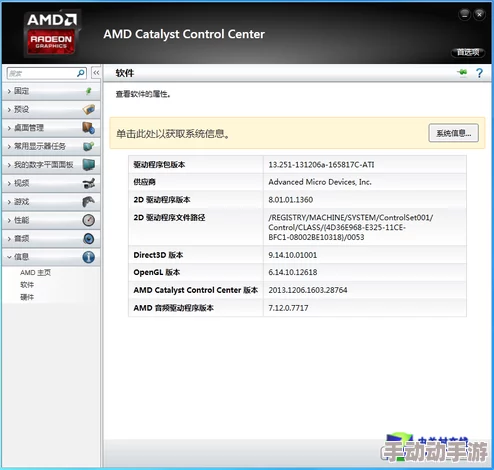Screen dimensions: 494x470
Task: Click the 预设 presets icon
Action: pos(89,109)
